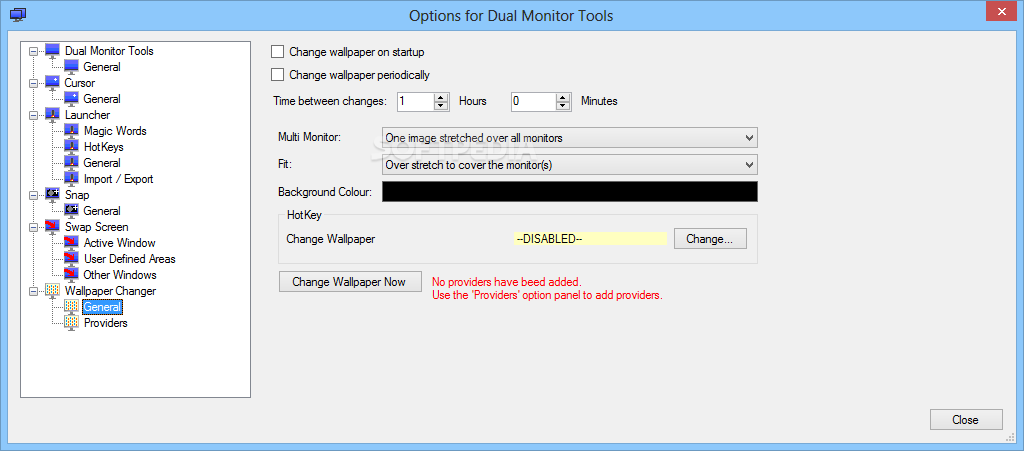Click the Hours input field
1024x451 pixels.
tap(416, 101)
